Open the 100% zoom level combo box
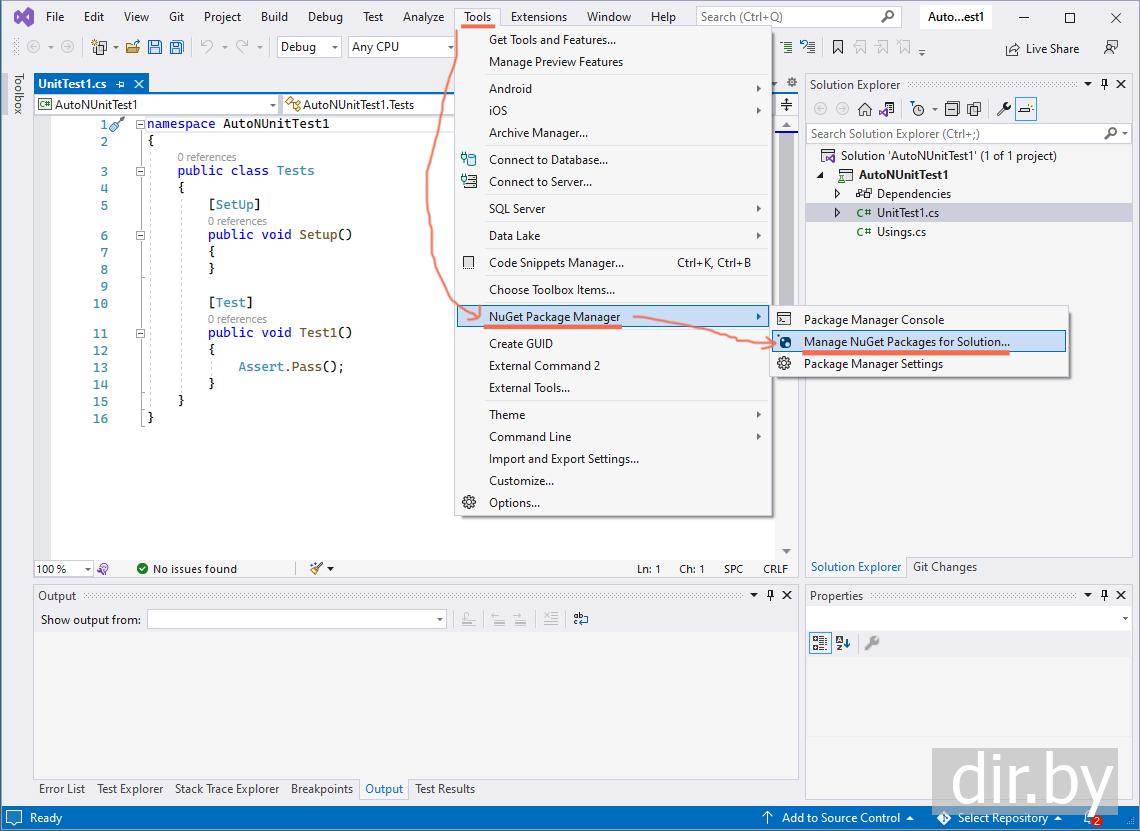 [64, 569]
